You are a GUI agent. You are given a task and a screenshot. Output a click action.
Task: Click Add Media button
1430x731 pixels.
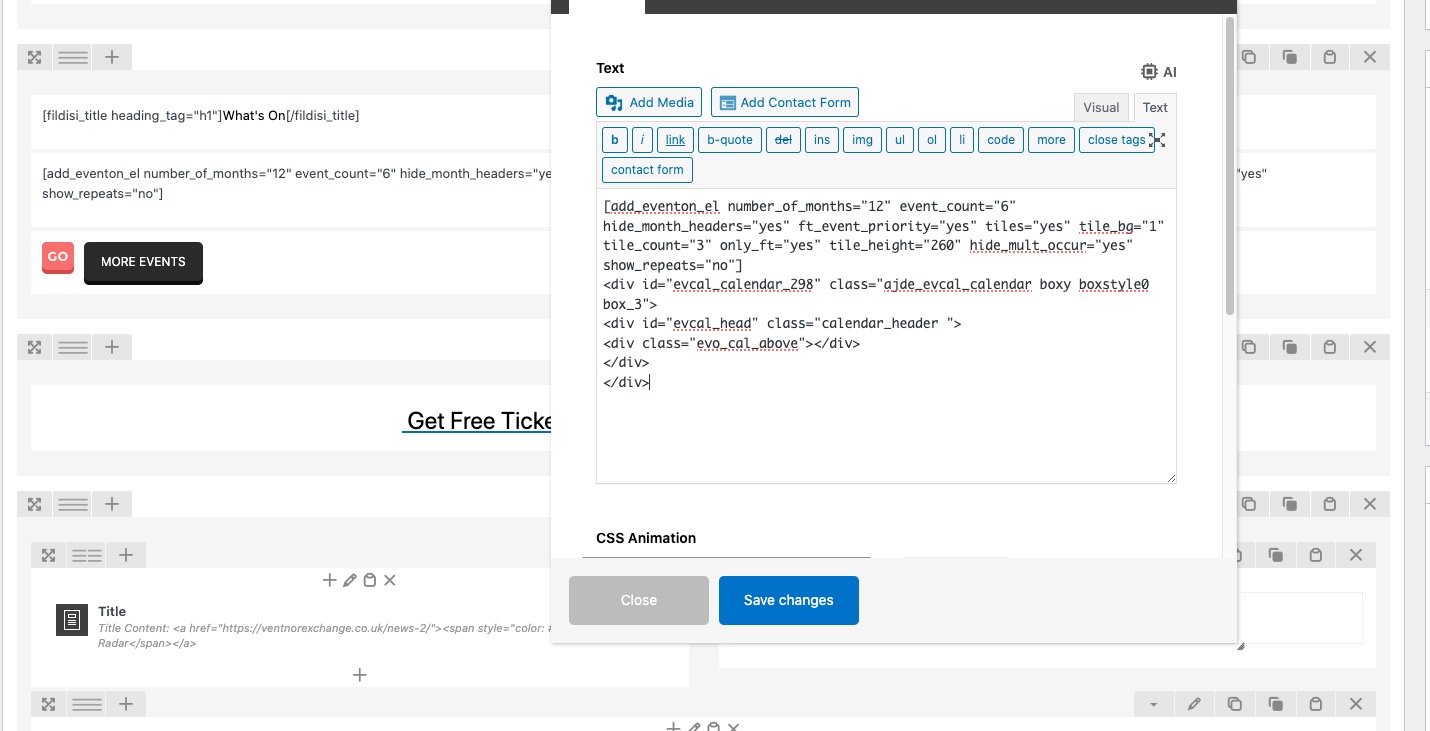pos(650,102)
